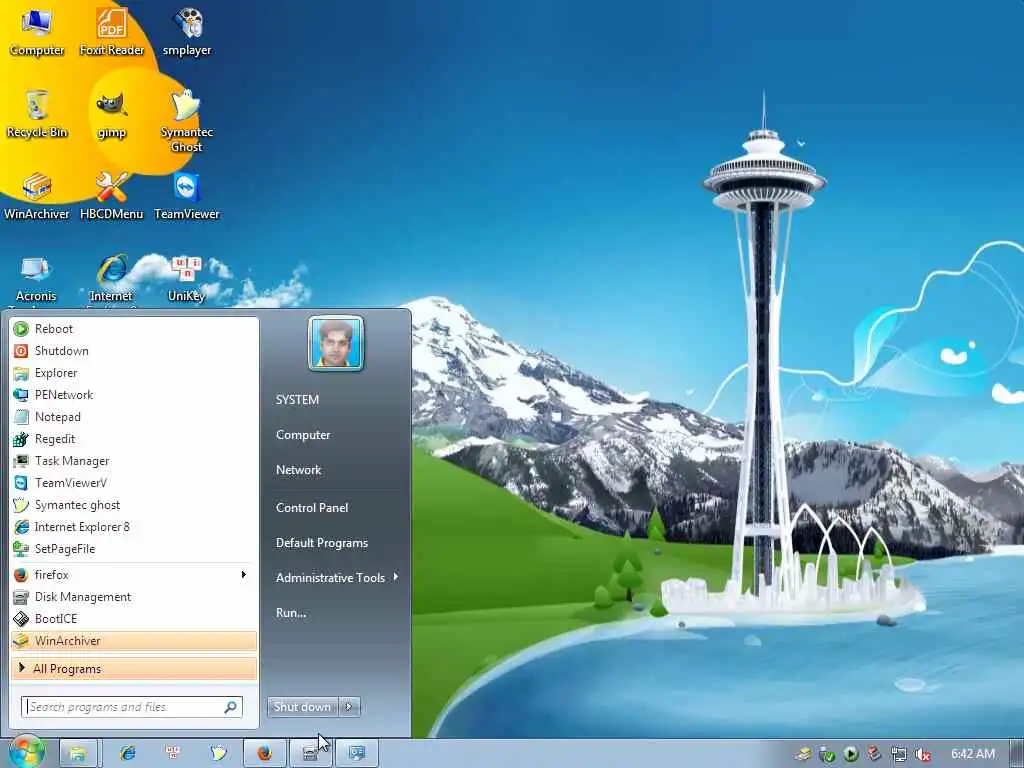The image size is (1024, 768).
Task: Click the user account picture
Action: [x=336, y=344]
